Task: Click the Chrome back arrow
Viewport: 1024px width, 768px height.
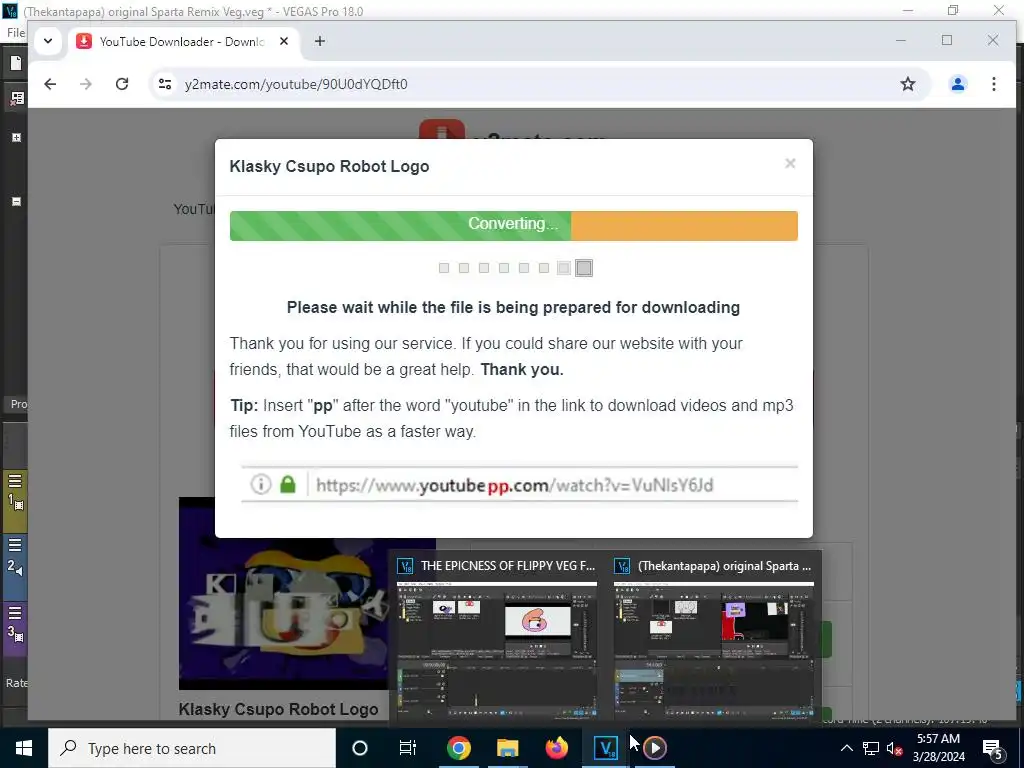Action: tap(50, 84)
